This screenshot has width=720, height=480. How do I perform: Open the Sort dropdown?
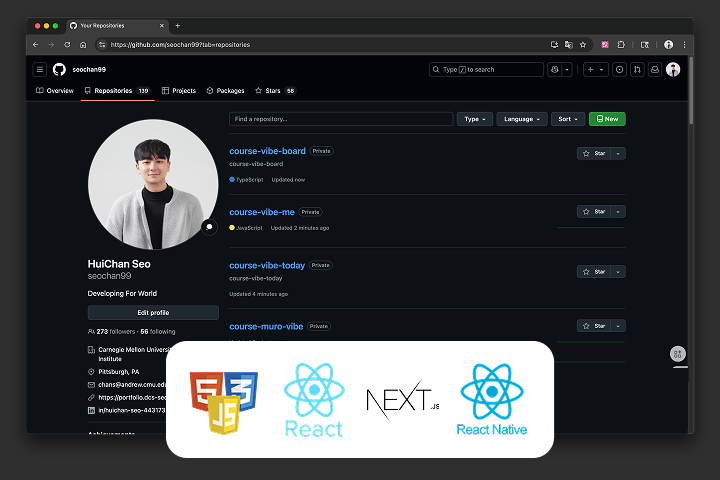tap(568, 119)
